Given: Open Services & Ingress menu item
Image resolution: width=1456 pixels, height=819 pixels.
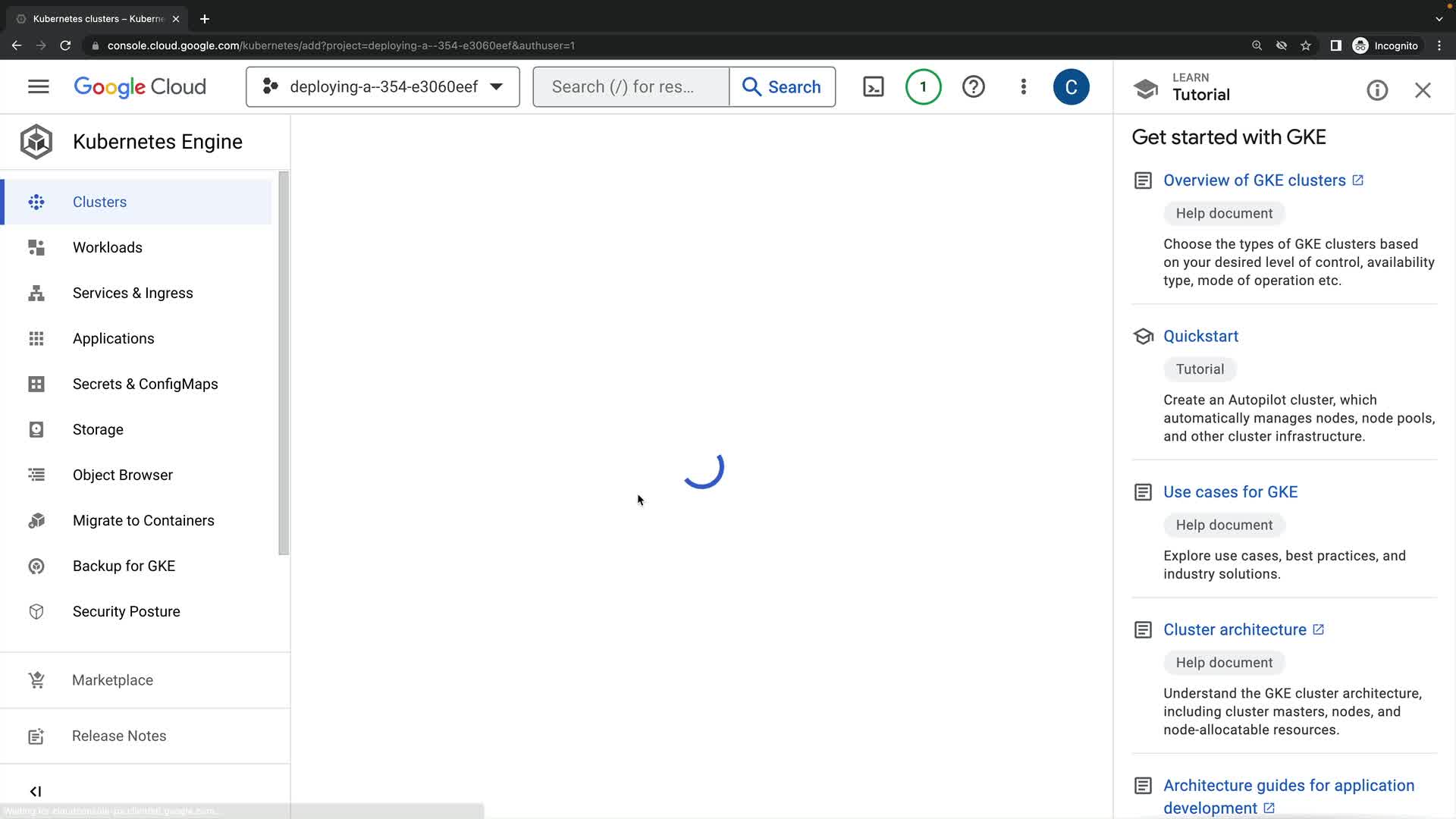Looking at the screenshot, I should click(x=133, y=293).
